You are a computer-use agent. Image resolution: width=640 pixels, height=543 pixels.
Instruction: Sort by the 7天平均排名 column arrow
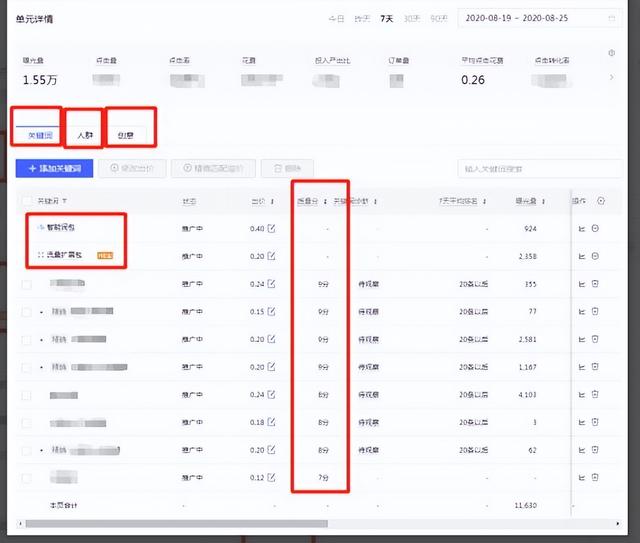tap(484, 201)
